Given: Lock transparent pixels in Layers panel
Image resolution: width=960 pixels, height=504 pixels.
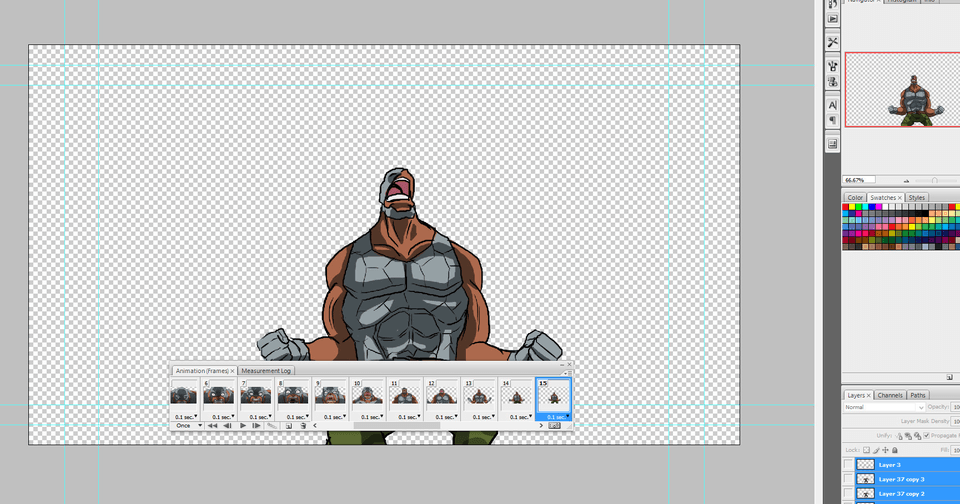Looking at the screenshot, I should coord(866,450).
